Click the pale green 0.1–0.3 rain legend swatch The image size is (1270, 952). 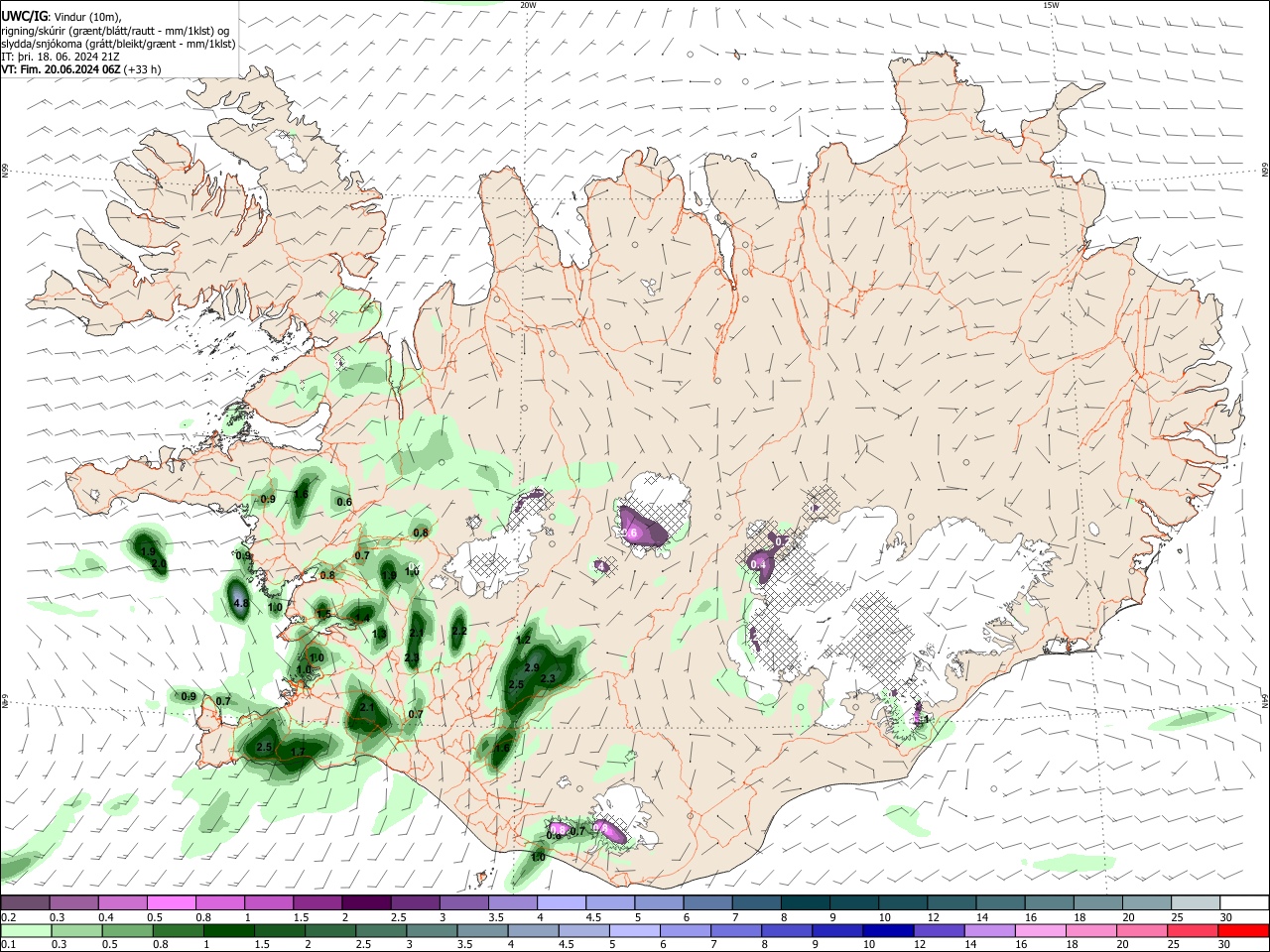click(25, 930)
